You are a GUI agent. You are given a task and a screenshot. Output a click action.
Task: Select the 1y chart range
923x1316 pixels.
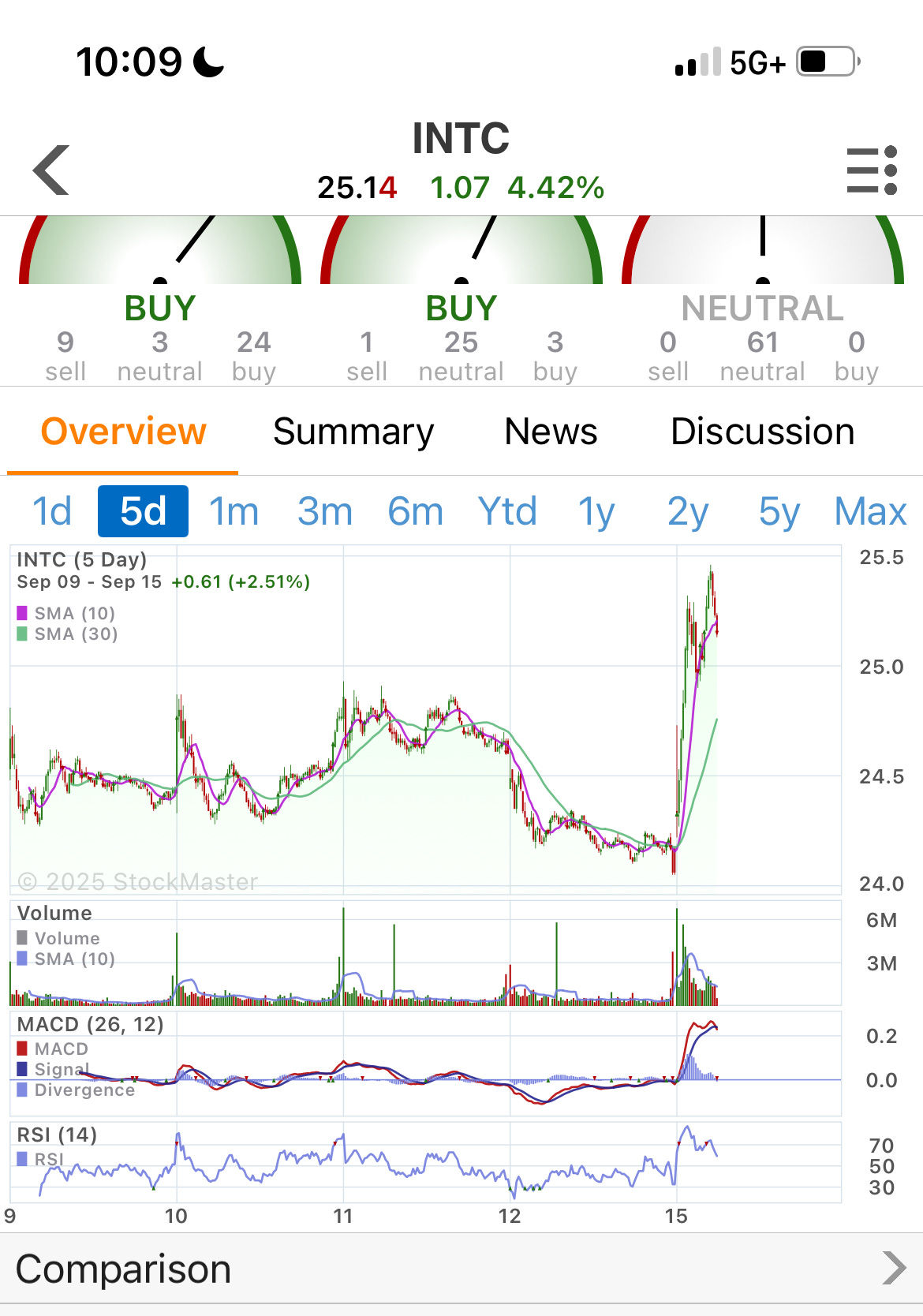596,513
